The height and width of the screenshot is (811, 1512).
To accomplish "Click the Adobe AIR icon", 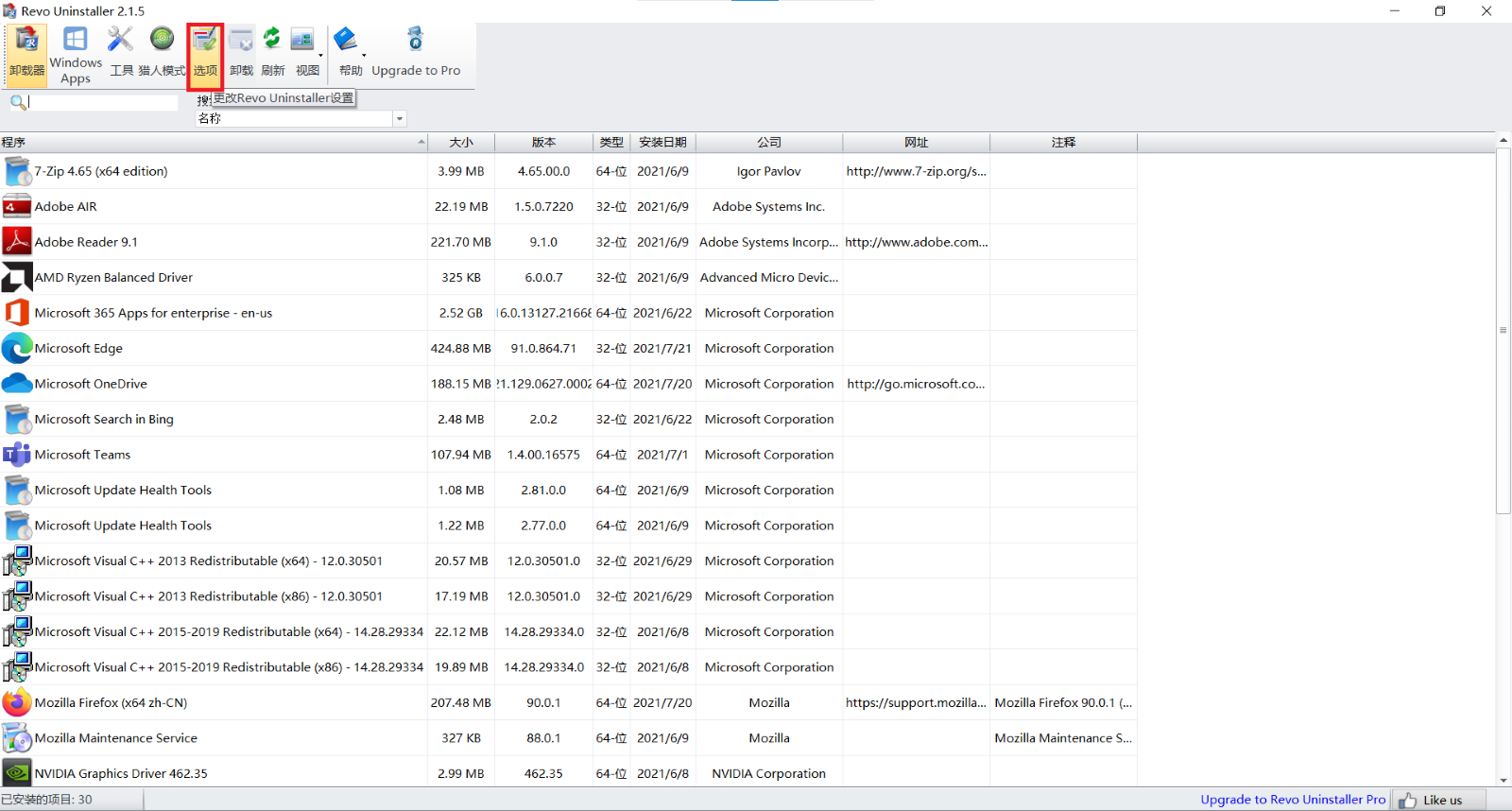I will (17, 206).
